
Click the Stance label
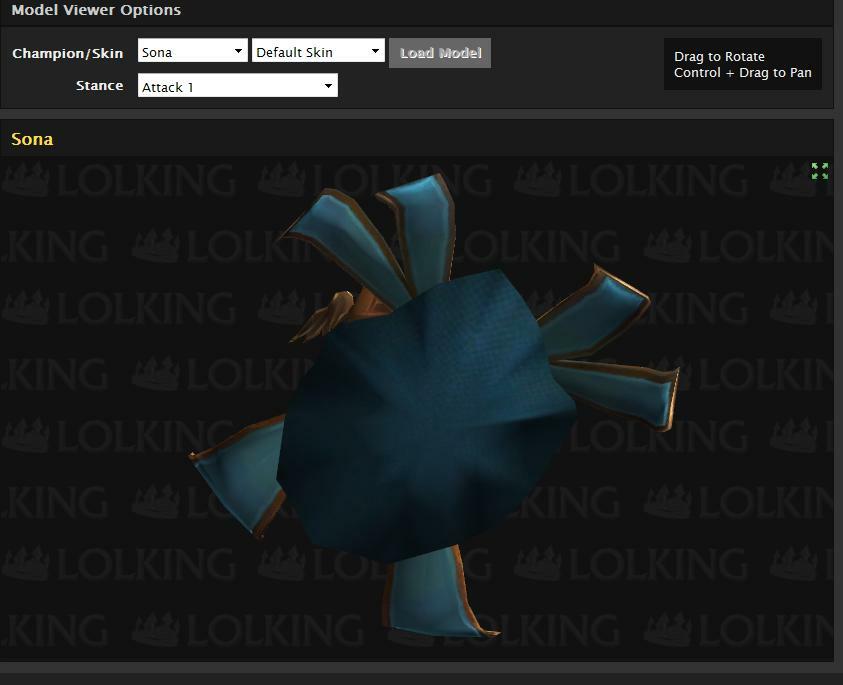click(99, 85)
